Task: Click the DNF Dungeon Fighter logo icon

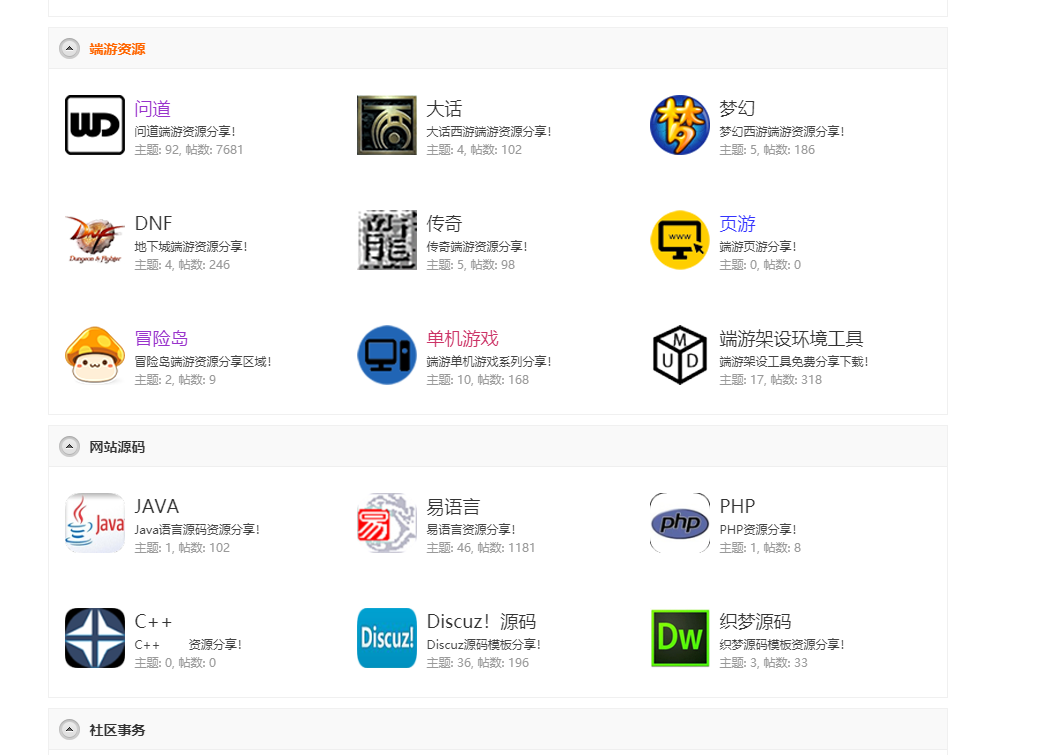Action: coord(95,240)
